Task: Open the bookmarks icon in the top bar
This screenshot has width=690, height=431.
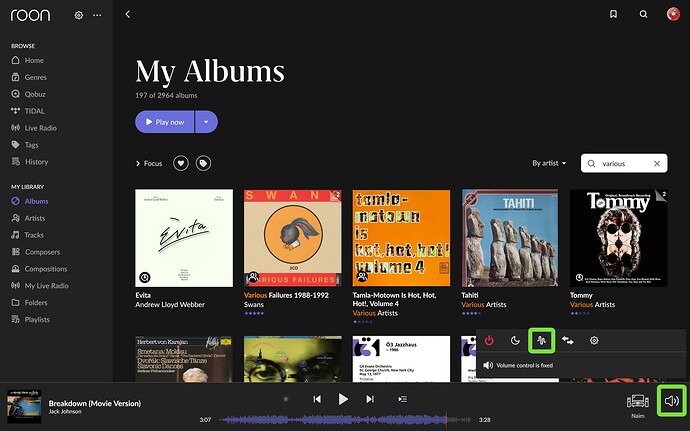Action: point(613,15)
